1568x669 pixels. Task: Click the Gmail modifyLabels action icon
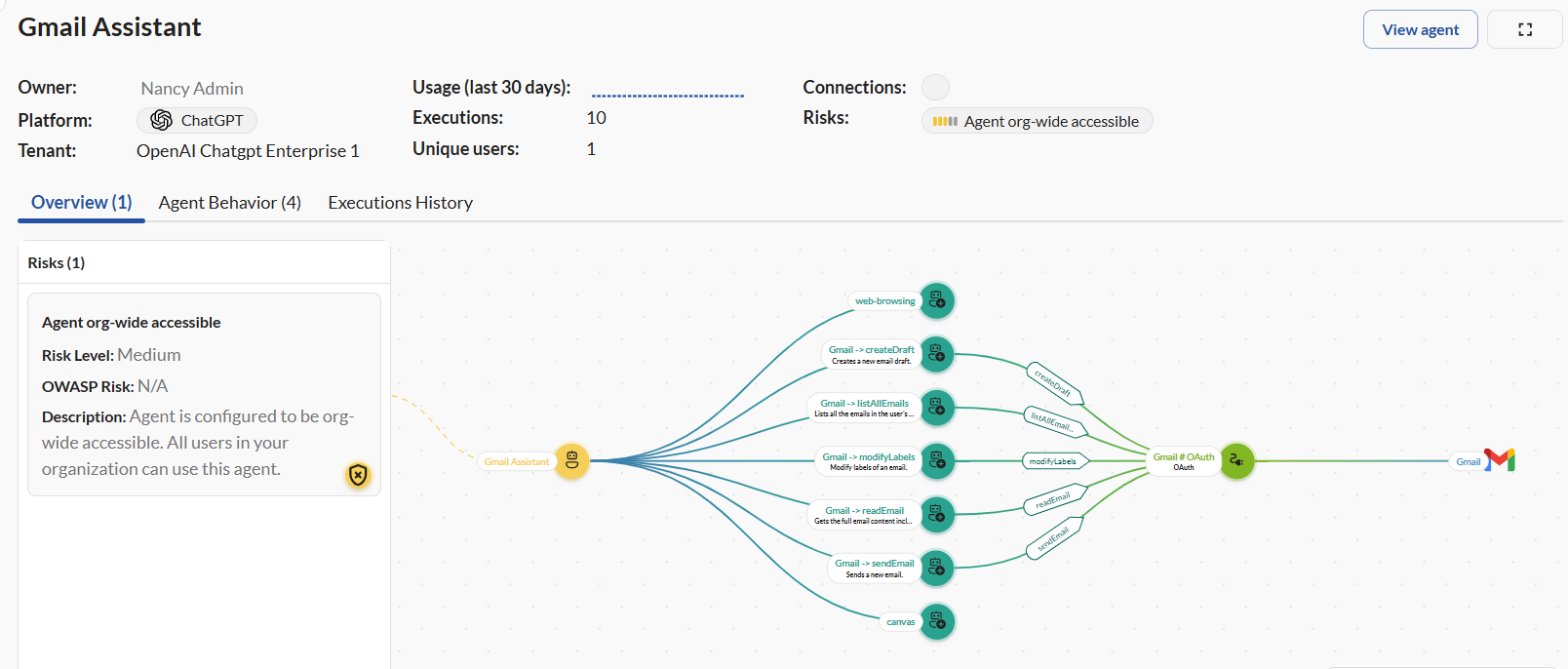(937, 461)
